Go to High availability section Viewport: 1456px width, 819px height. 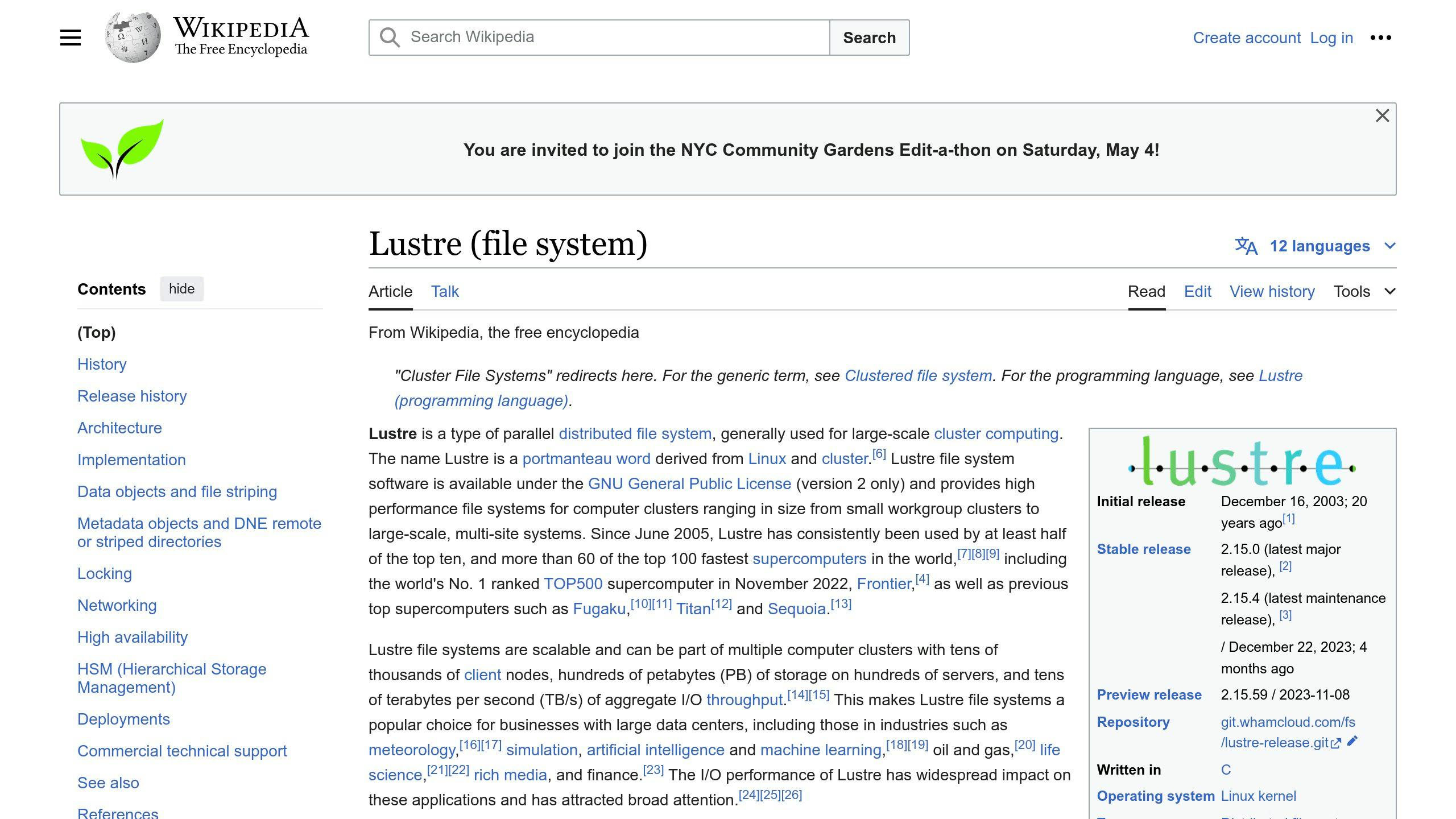tap(133, 637)
